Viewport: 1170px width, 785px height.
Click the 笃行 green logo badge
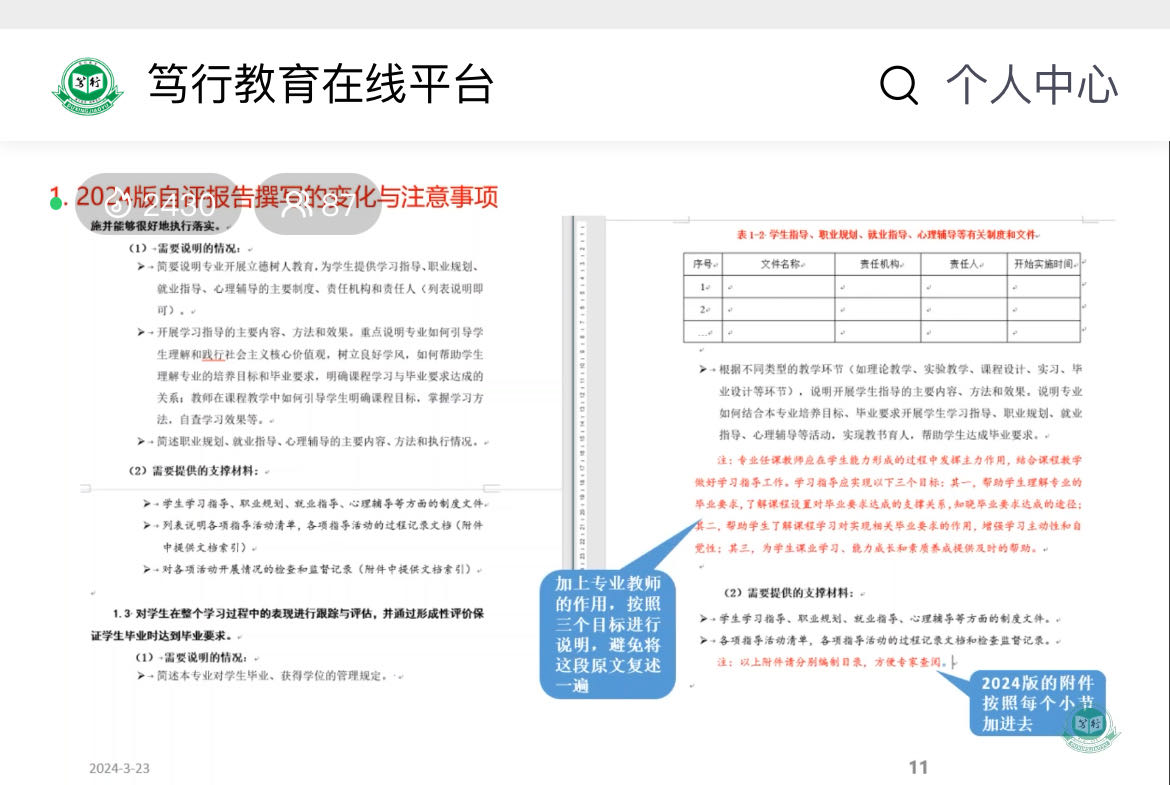tap(88, 85)
